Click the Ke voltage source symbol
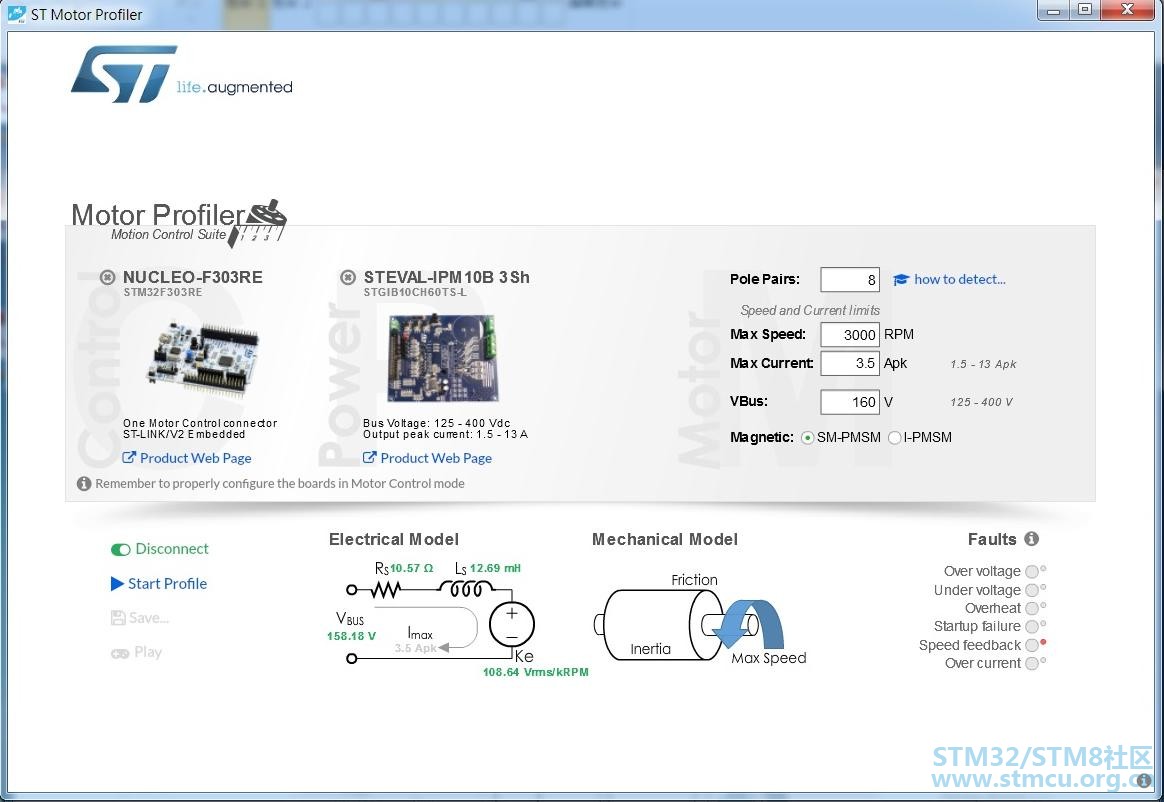Image resolution: width=1164 pixels, height=802 pixels. pos(511,625)
